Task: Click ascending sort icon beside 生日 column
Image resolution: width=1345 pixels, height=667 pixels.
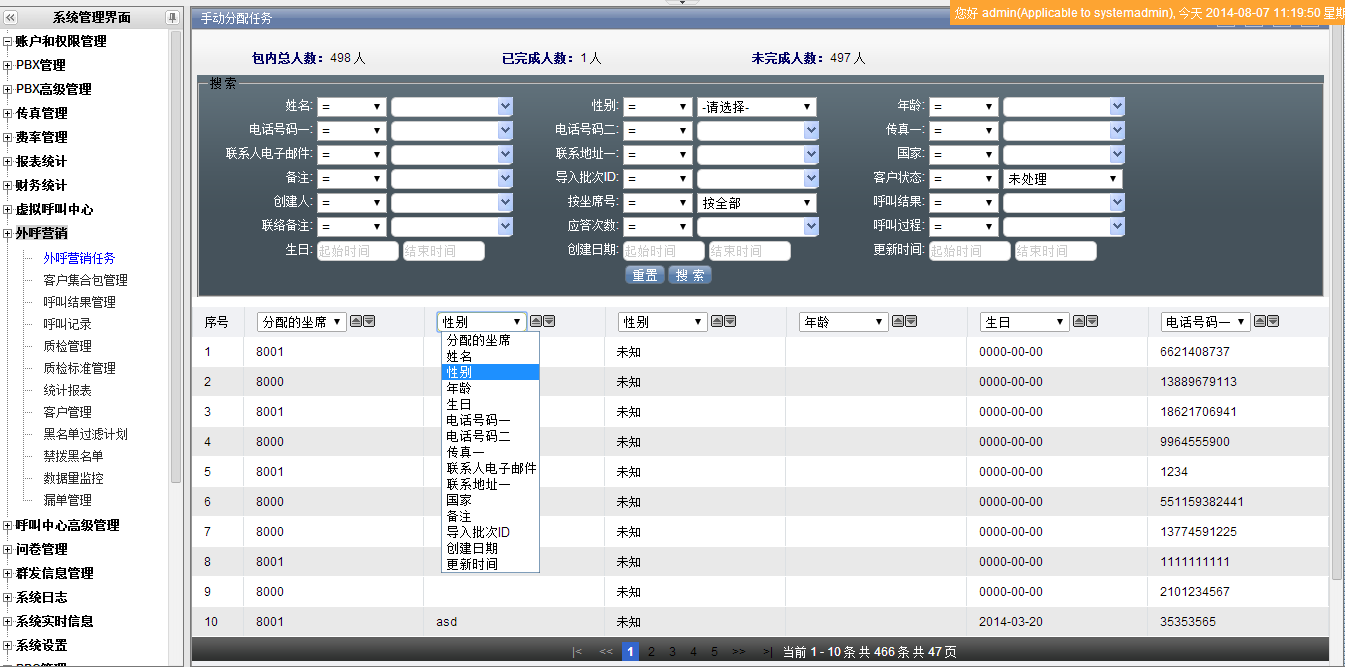Action: click(1078, 322)
